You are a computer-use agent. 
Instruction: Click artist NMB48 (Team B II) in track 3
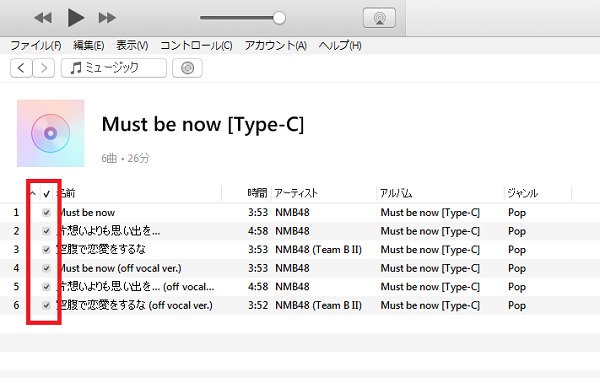318,249
